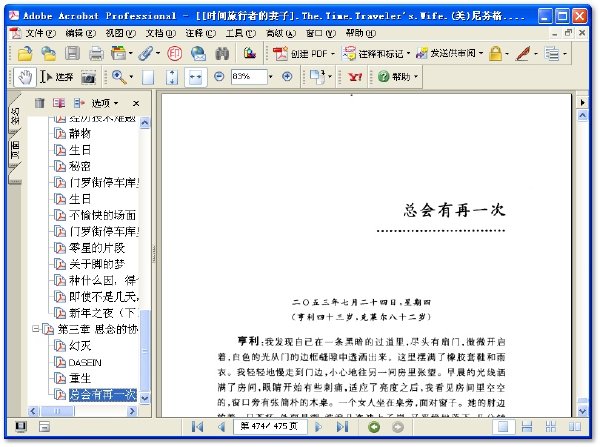Zoom in with the plus circle button
600x447 pixels.
(287, 77)
